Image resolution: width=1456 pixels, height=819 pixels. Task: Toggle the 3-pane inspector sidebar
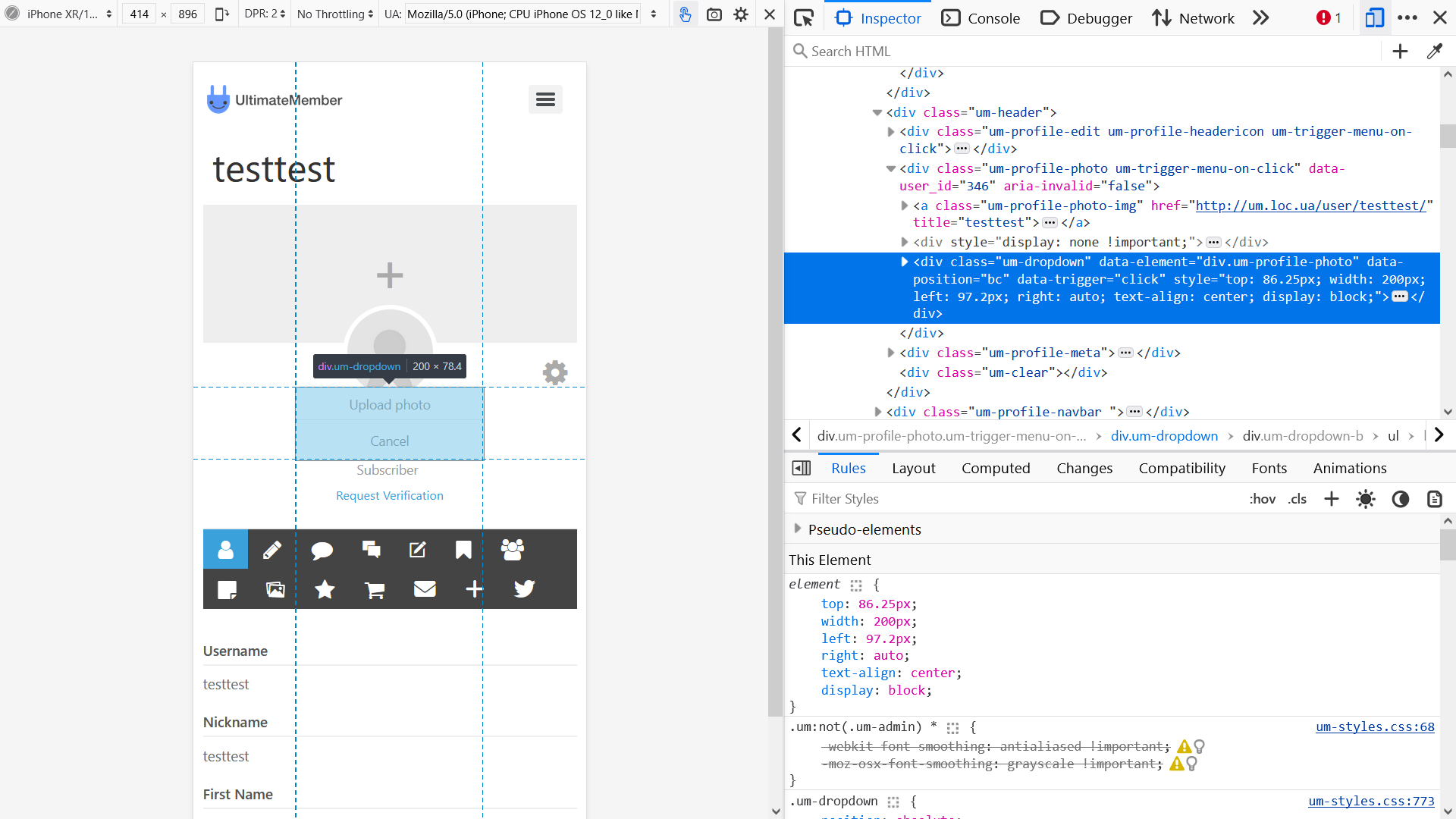click(802, 468)
